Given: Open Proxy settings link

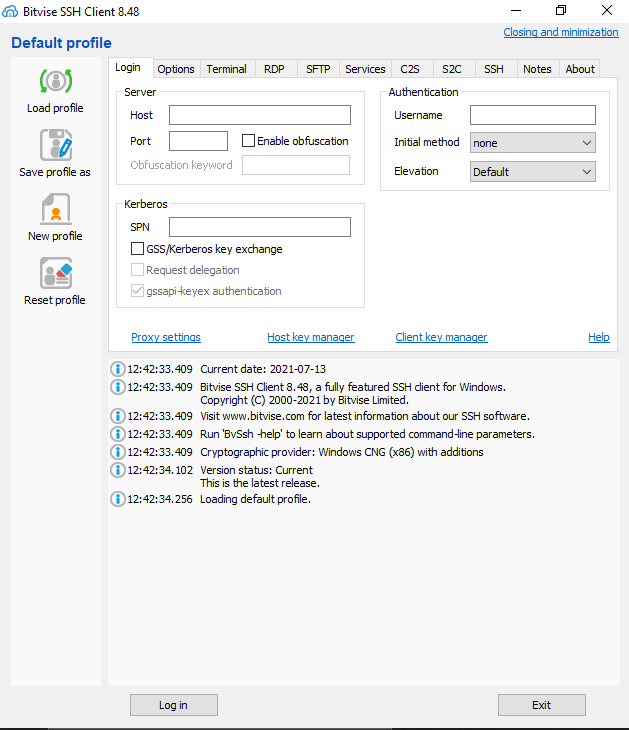Looking at the screenshot, I should pos(166,337).
